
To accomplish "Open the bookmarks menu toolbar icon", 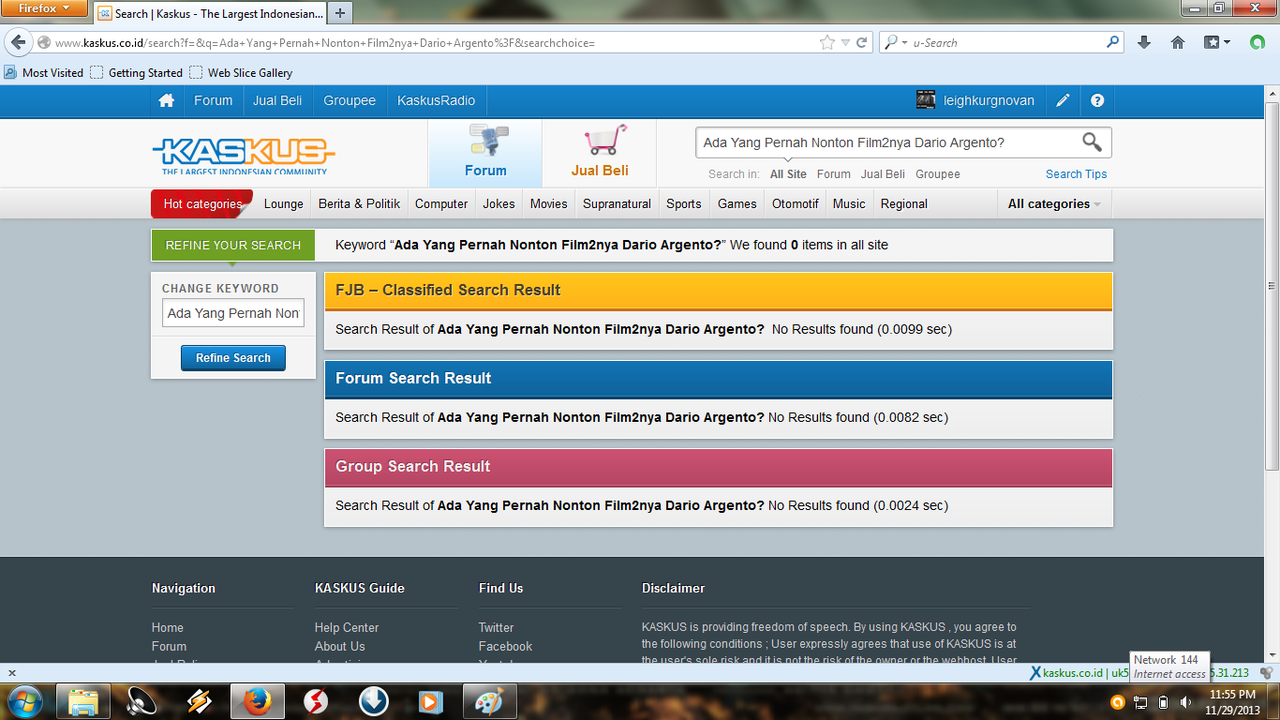I will pos(1216,43).
